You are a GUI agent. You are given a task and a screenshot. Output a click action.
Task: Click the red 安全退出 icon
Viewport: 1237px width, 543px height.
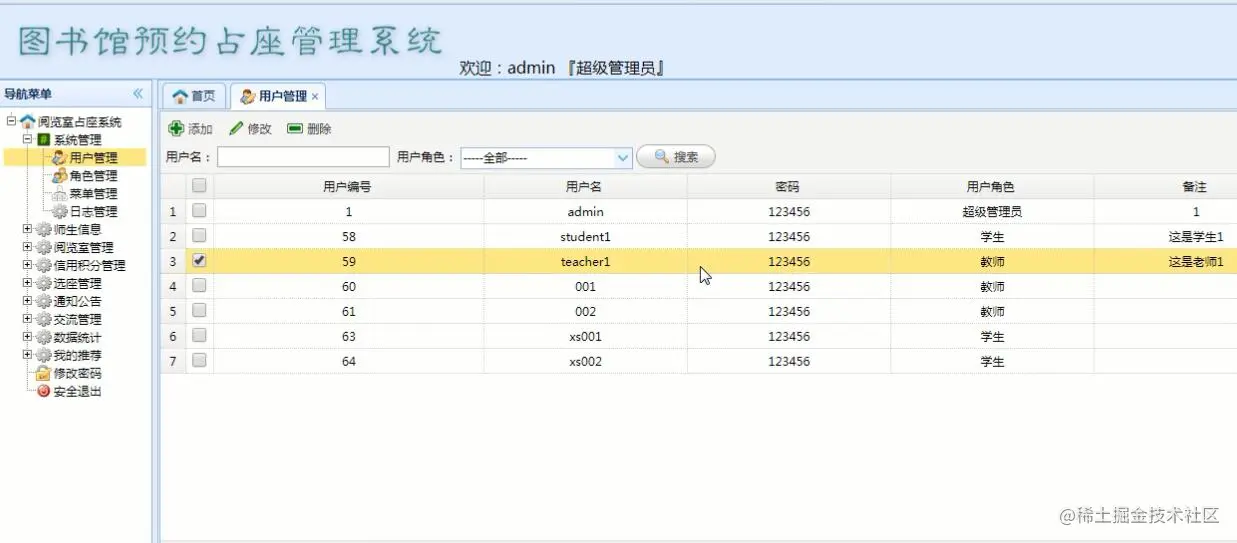point(43,391)
